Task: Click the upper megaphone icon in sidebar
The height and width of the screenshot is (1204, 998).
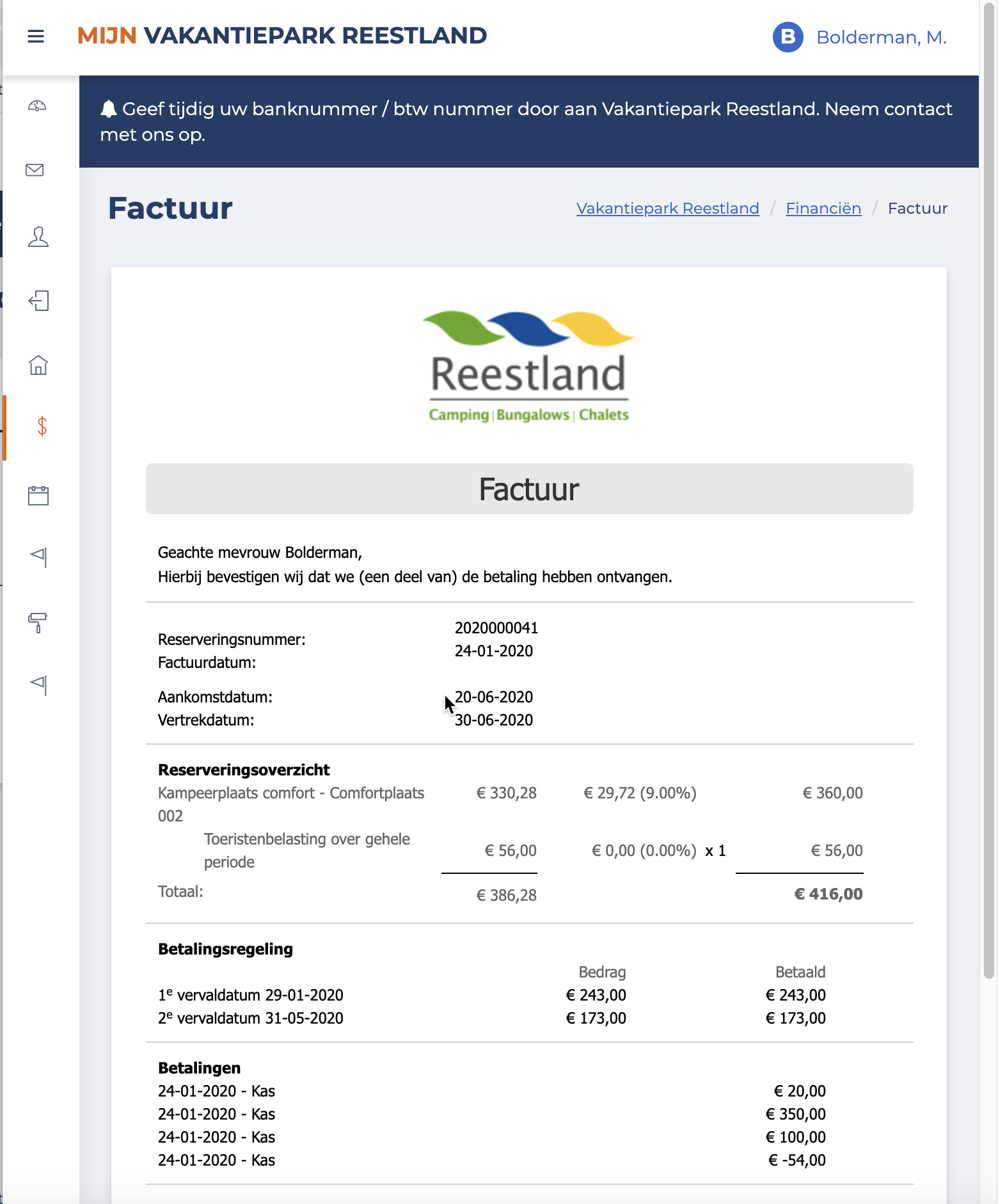Action: tap(38, 557)
